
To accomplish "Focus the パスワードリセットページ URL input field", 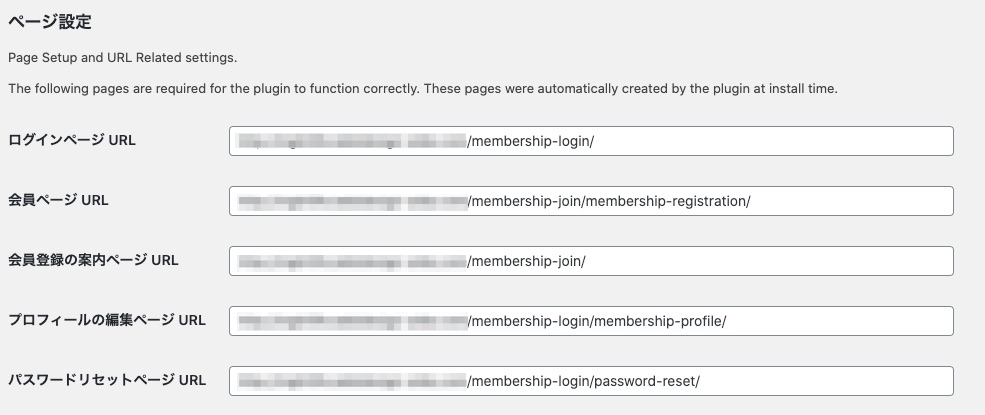I will pyautogui.click(x=591, y=381).
